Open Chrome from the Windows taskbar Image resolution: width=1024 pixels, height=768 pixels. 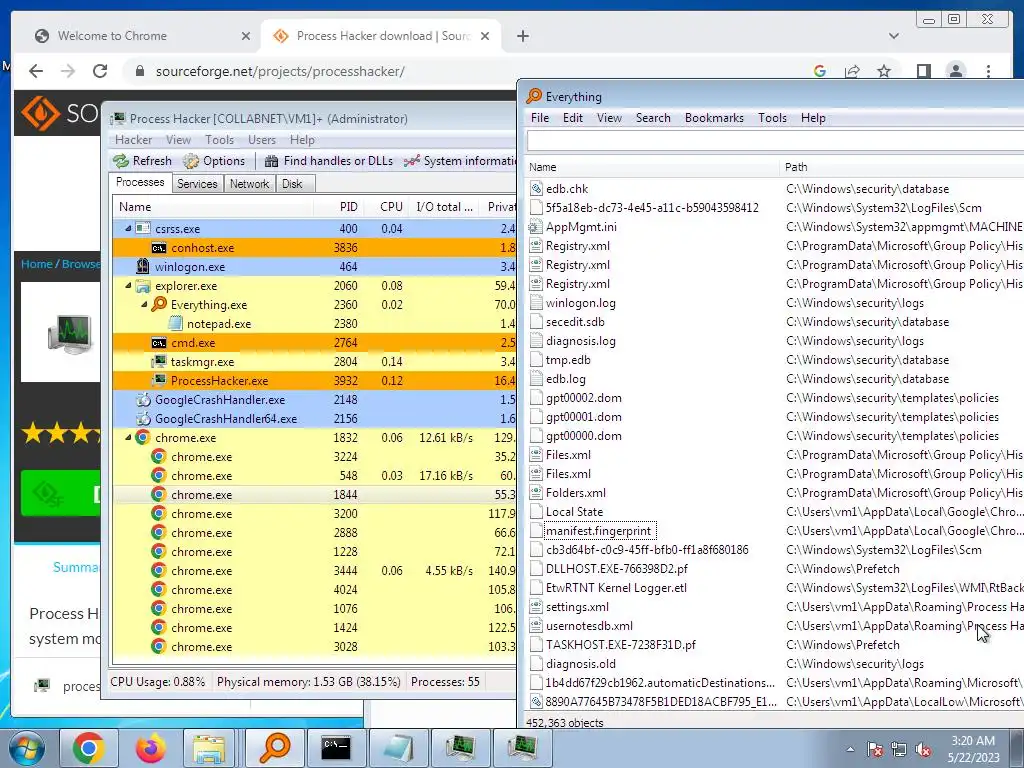pyautogui.click(x=88, y=748)
